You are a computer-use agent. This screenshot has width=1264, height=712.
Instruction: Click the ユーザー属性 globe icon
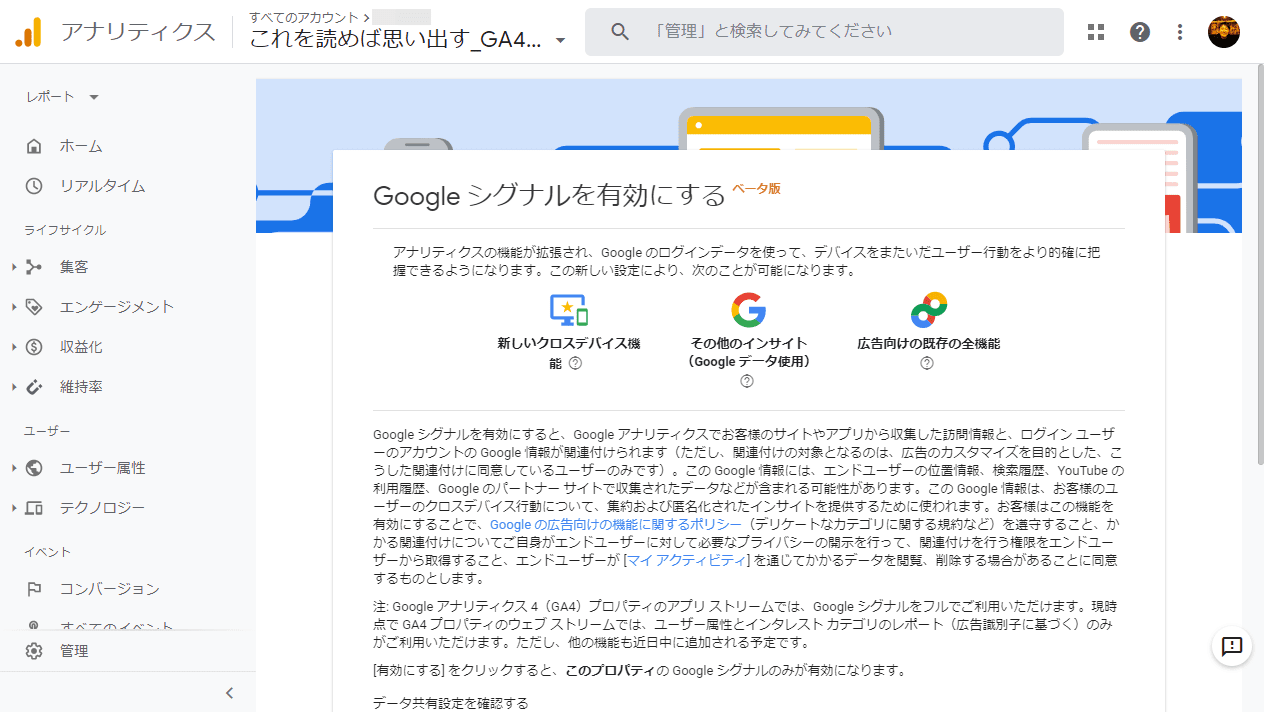(x=34, y=468)
